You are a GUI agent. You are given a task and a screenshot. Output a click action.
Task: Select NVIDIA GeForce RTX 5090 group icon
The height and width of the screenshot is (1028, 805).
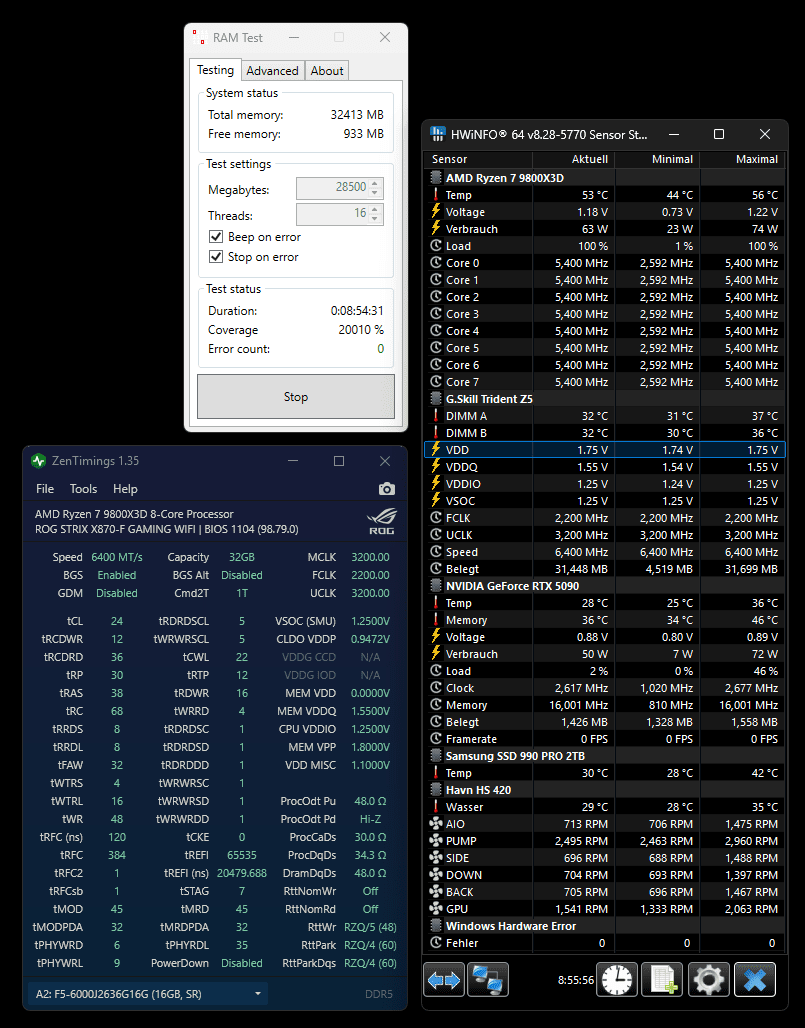click(x=435, y=585)
